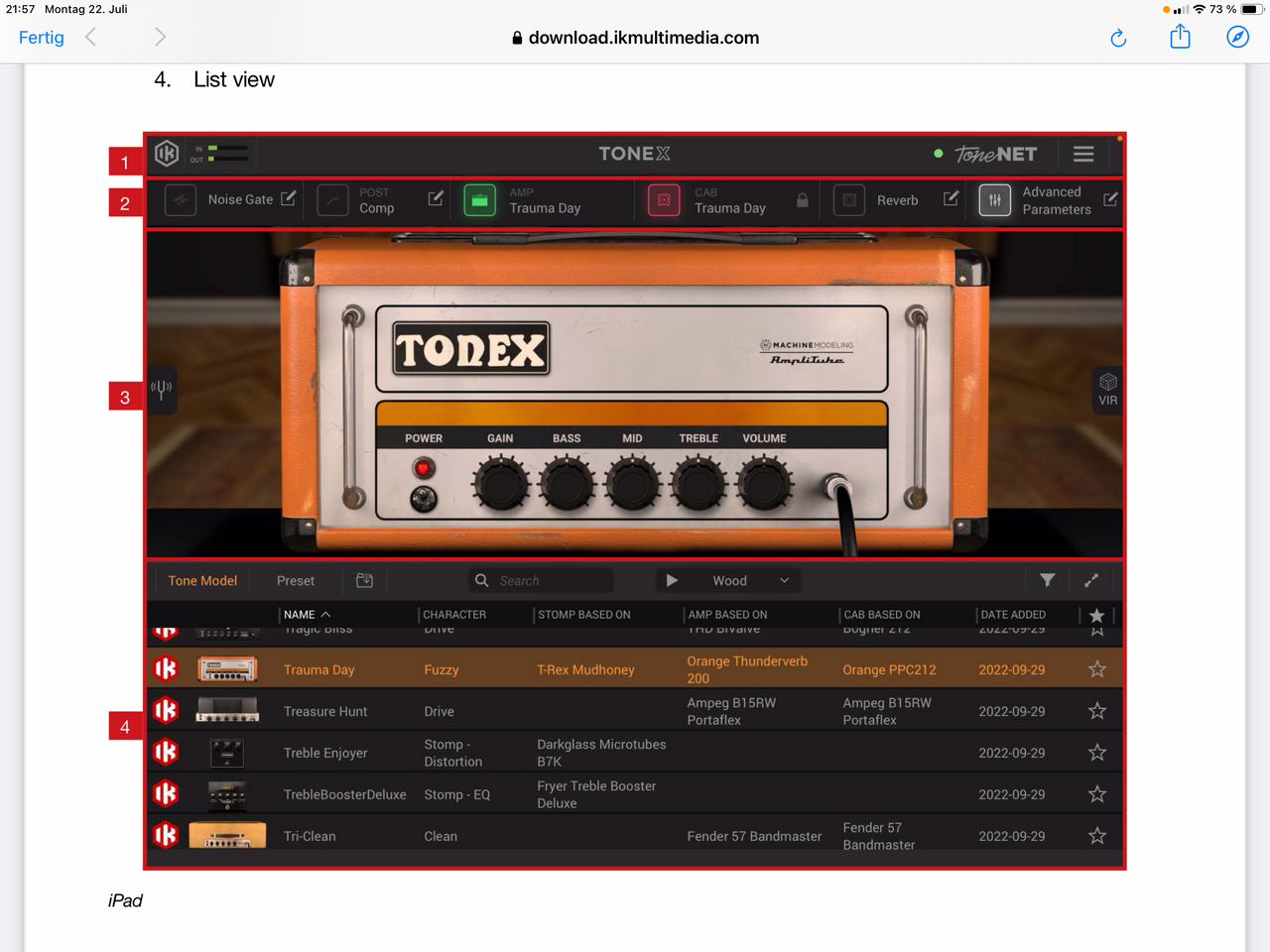Viewport: 1270px width, 952px height.
Task: Go back in Safari
Action: (x=91, y=38)
